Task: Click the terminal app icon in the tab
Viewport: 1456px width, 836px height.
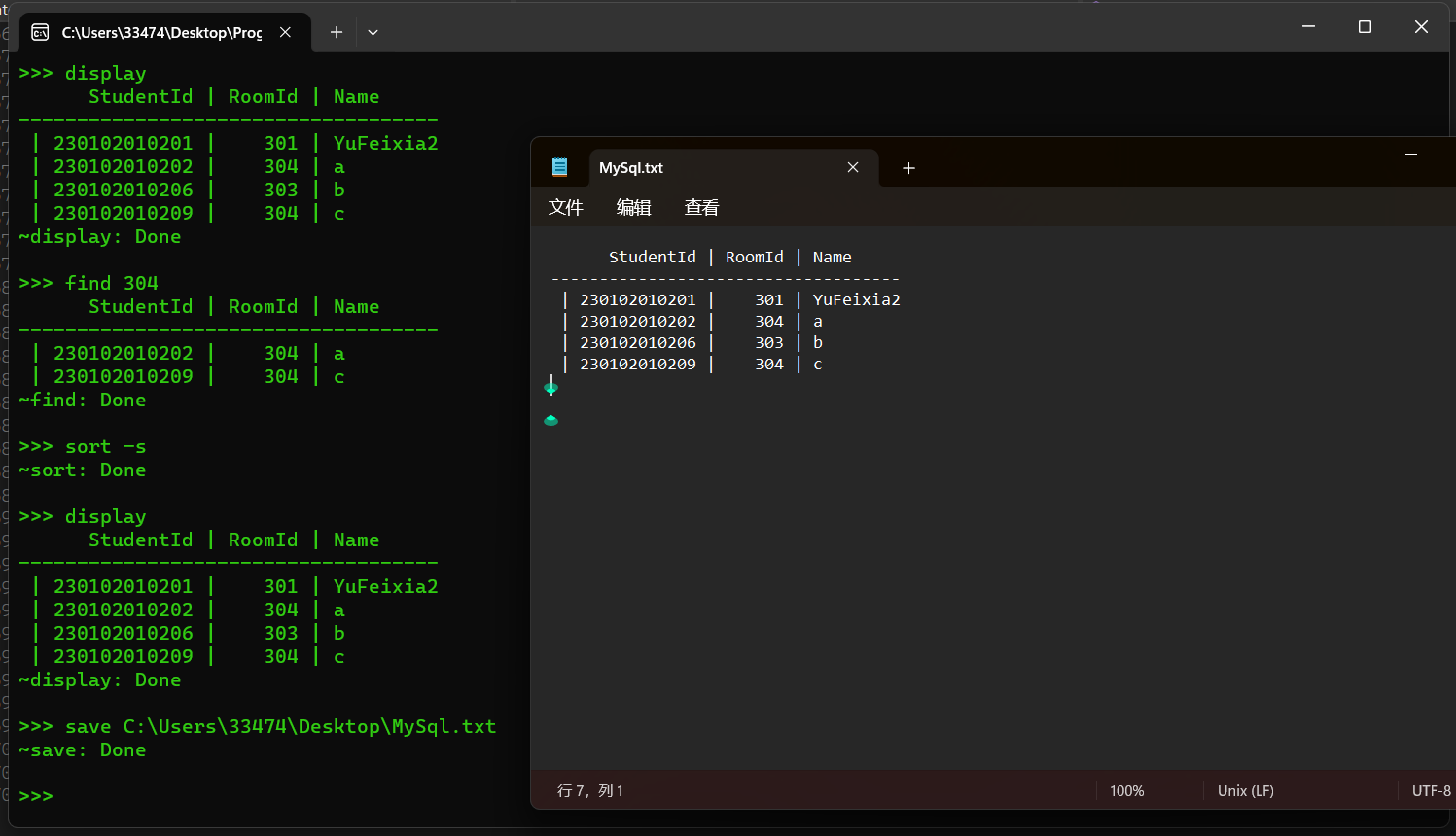Action: tap(40, 32)
